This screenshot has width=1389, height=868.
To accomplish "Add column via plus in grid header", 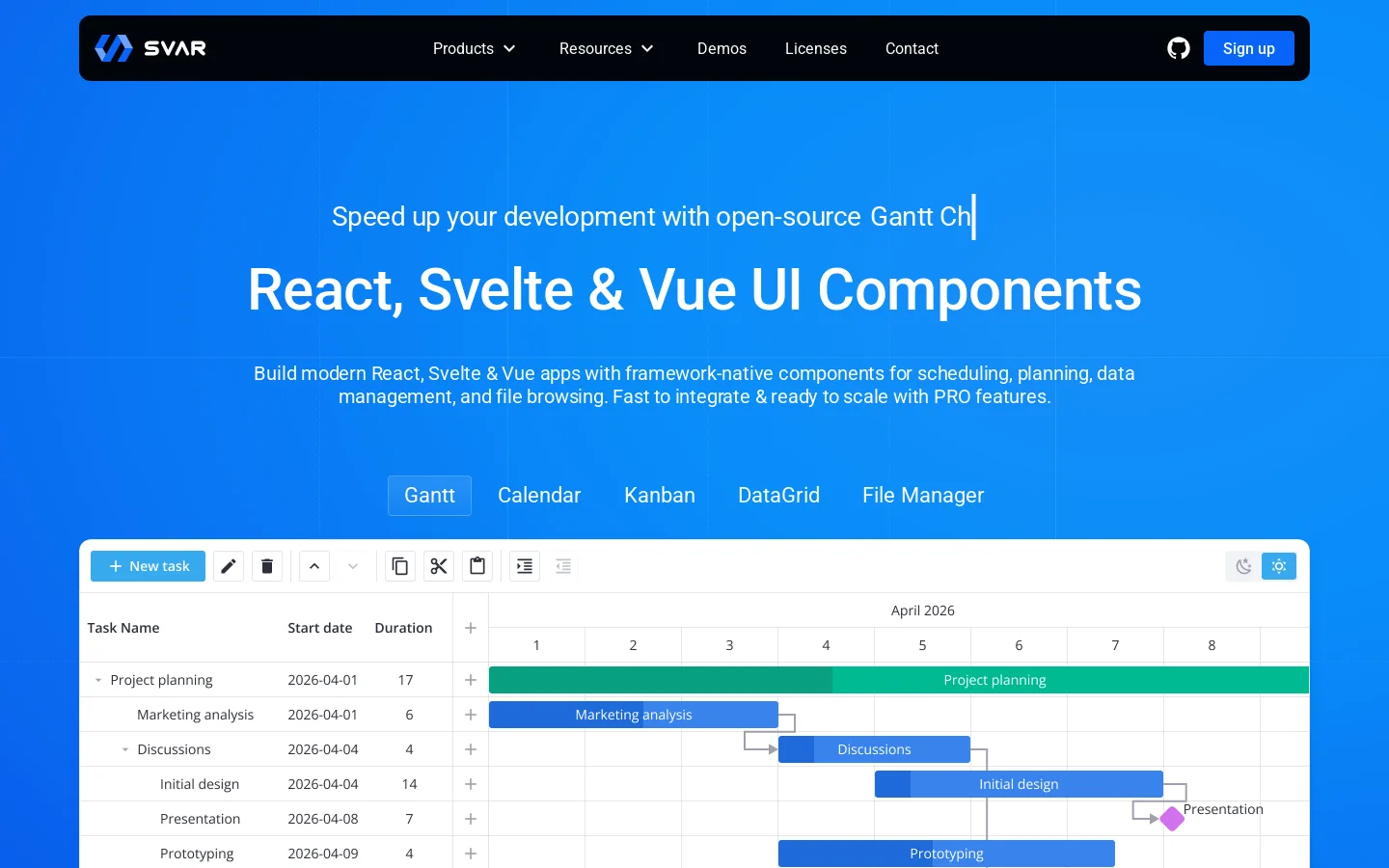I will click(x=471, y=628).
